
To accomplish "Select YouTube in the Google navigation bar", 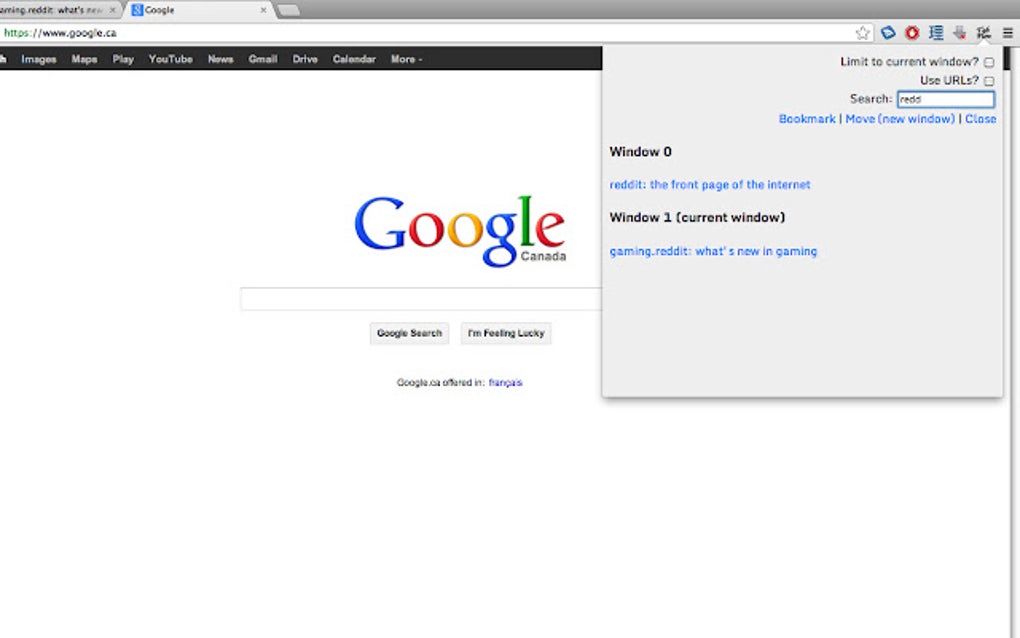I will pos(169,58).
